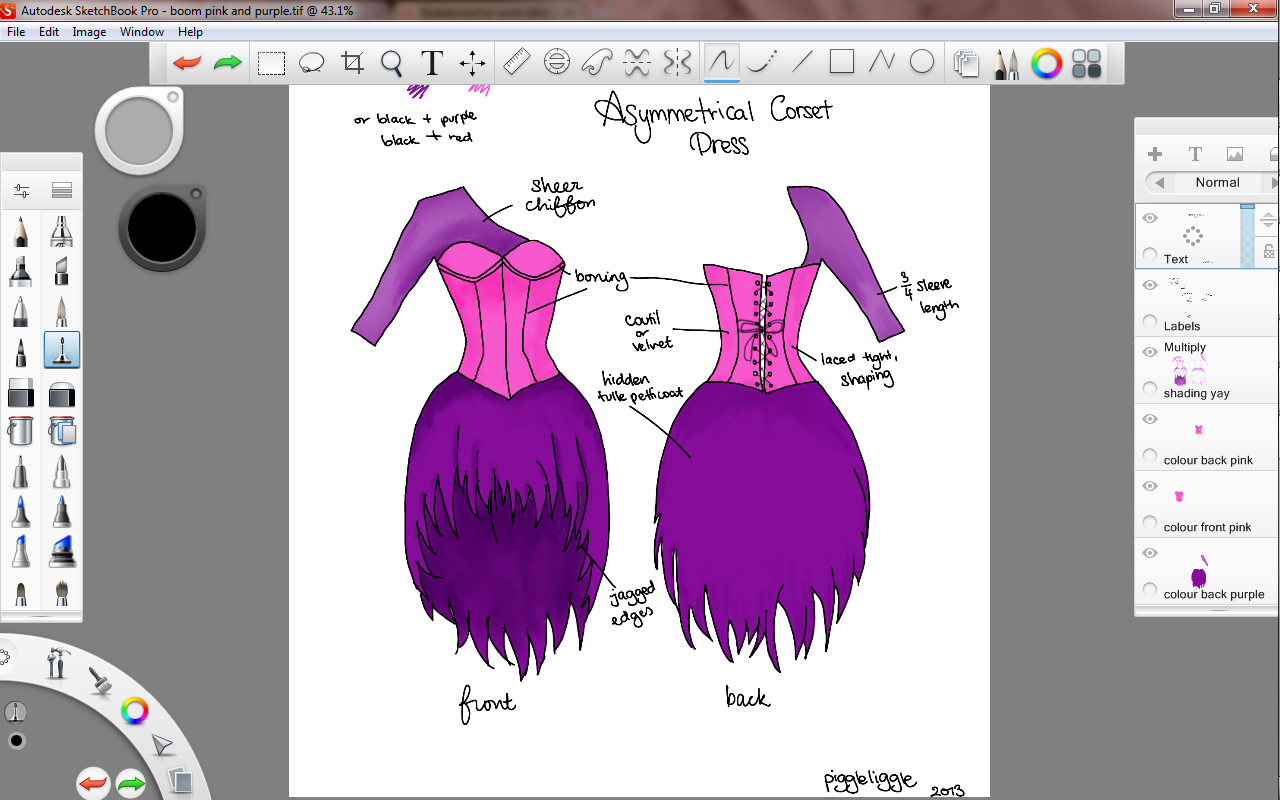Hide the colour back pink layer
1280x800 pixels.
pyautogui.click(x=1150, y=419)
